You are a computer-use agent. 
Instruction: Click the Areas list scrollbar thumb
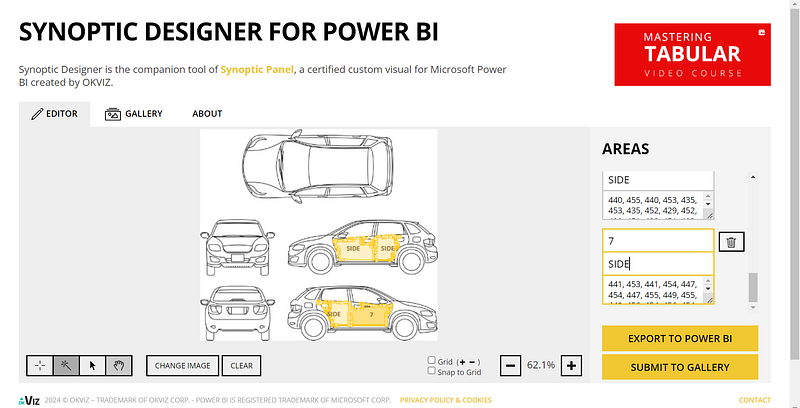tap(753, 288)
